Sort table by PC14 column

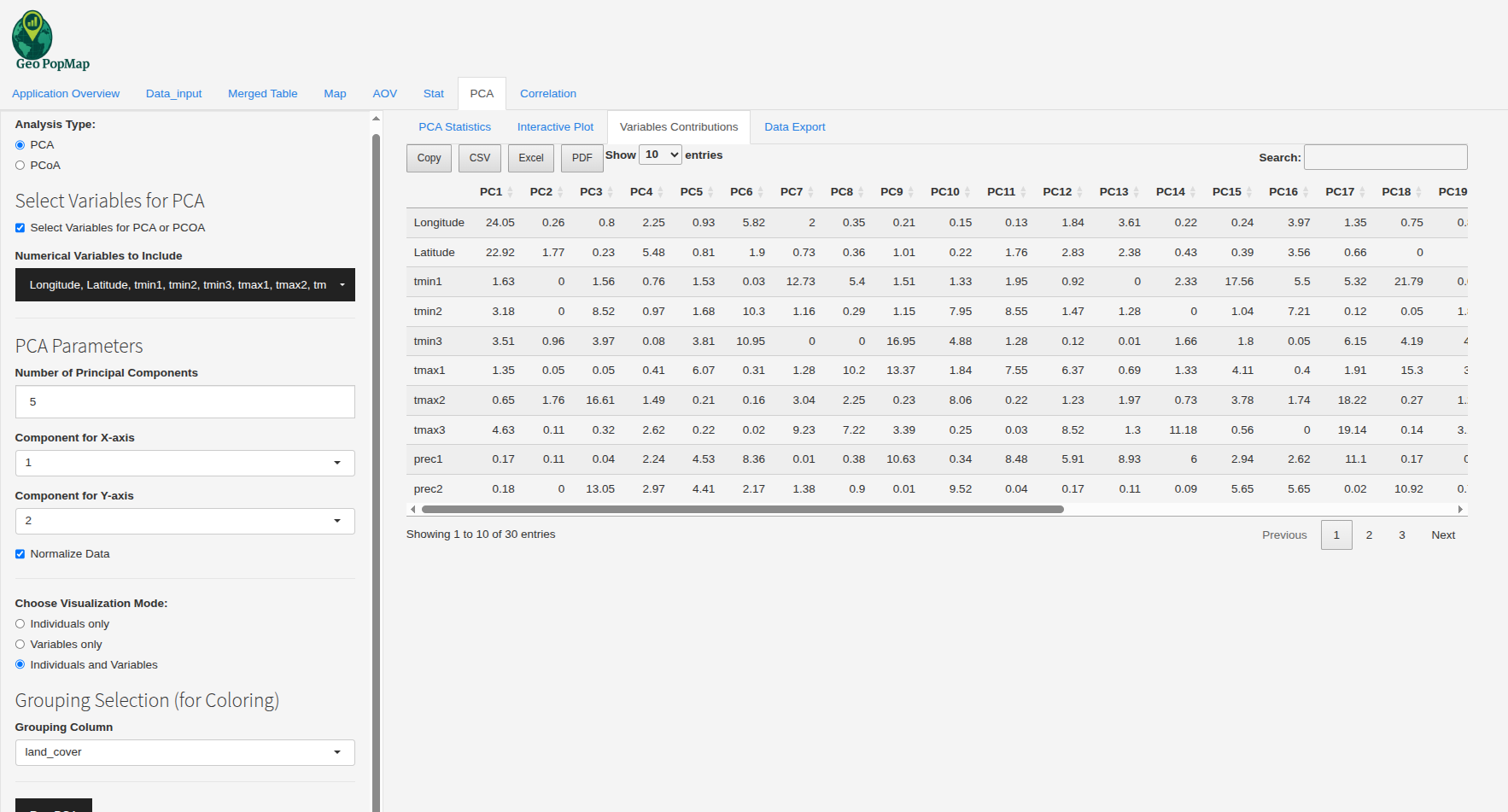[x=1176, y=192]
